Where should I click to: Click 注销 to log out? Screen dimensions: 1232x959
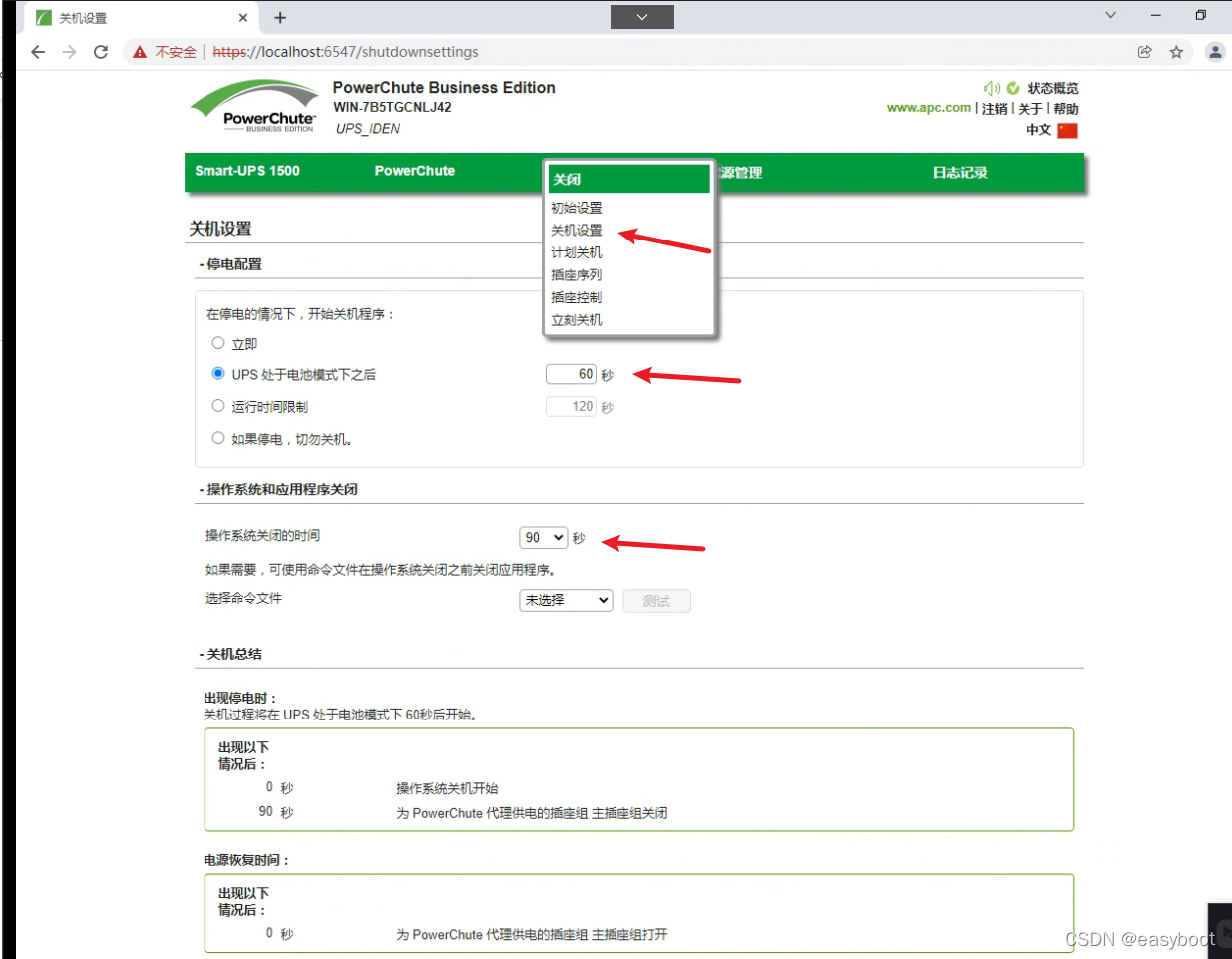[x=994, y=109]
